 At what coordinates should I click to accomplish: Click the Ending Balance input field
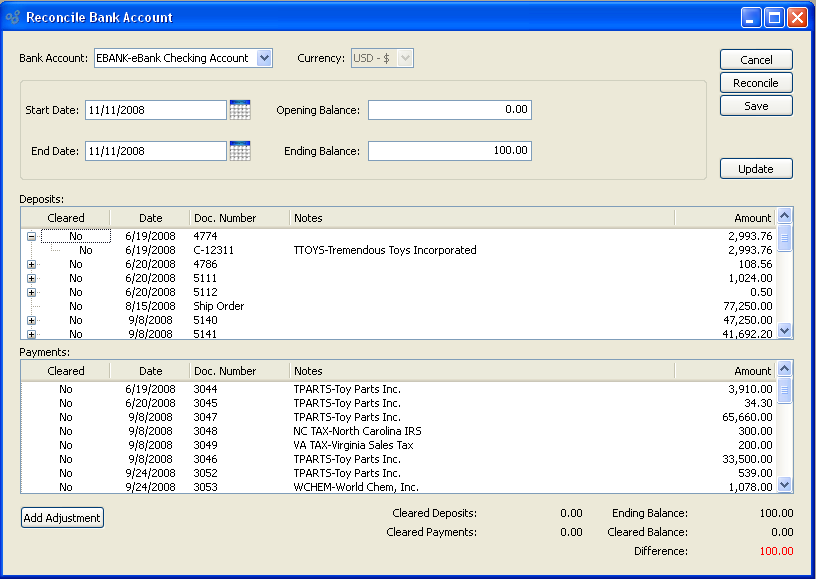click(449, 151)
